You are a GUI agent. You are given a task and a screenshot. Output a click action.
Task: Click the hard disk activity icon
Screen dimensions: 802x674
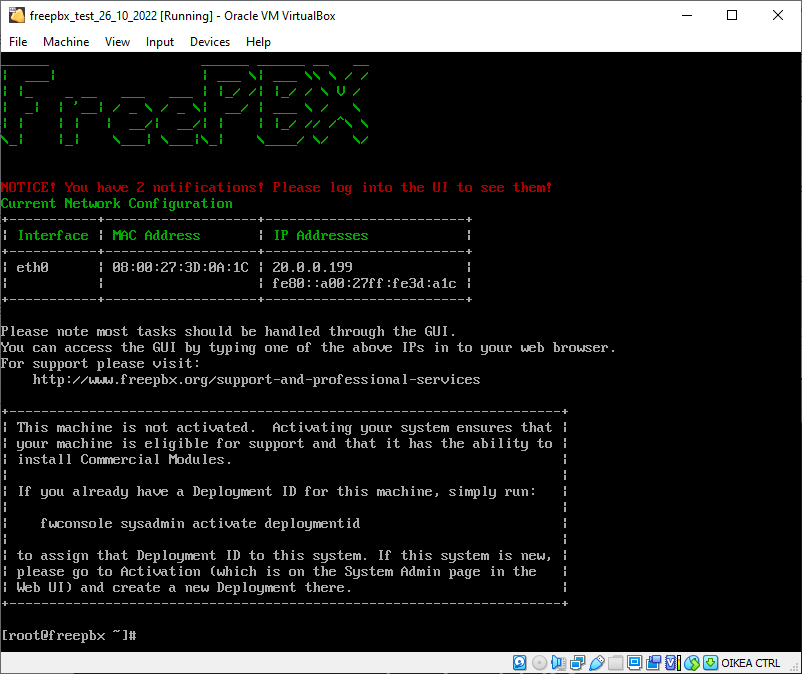pyautogui.click(x=520, y=663)
